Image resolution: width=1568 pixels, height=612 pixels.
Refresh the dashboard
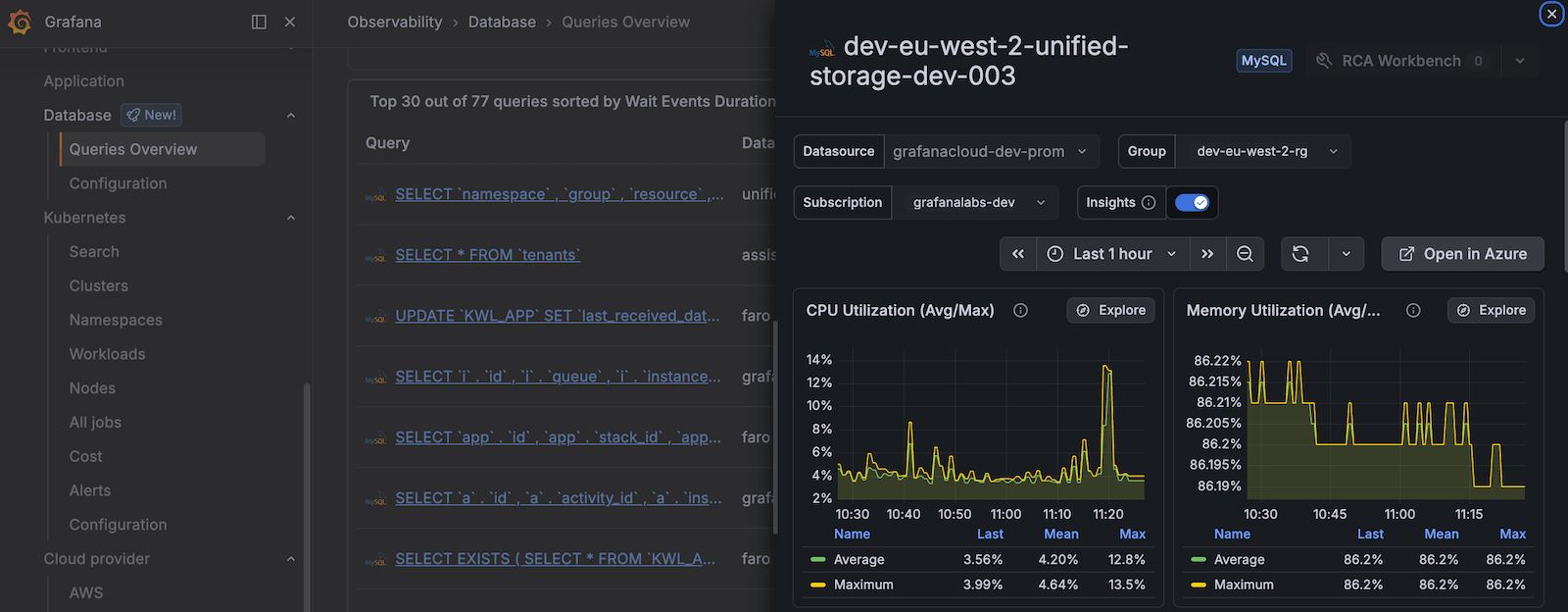tap(1301, 254)
